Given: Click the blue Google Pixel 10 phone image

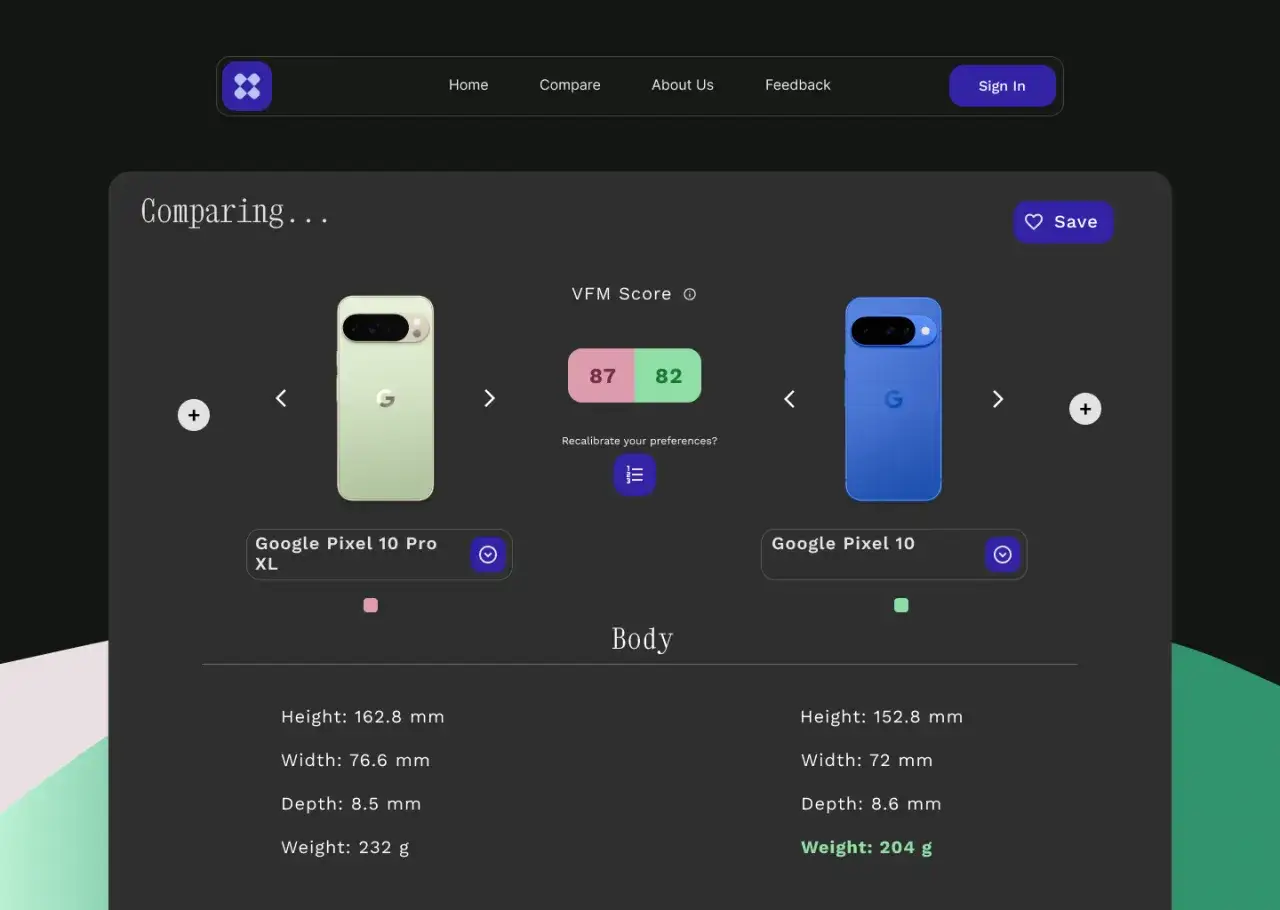Looking at the screenshot, I should coord(893,399).
